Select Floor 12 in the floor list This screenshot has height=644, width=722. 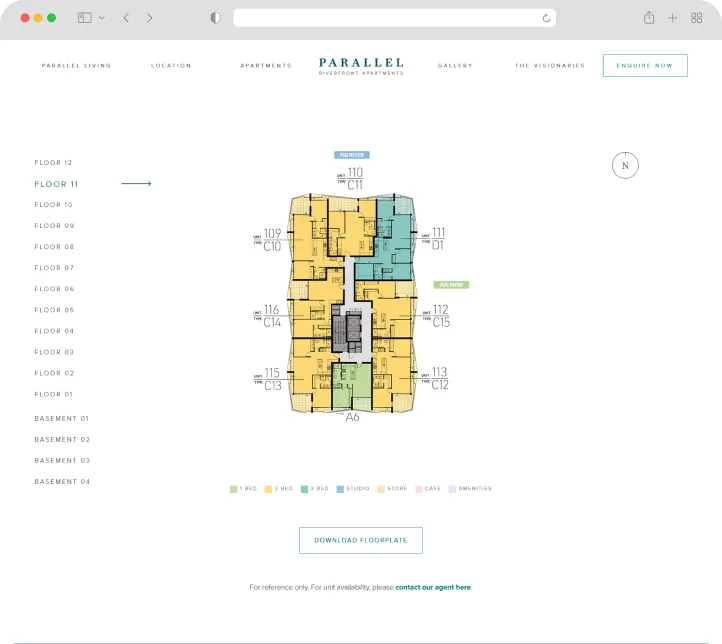(53, 162)
